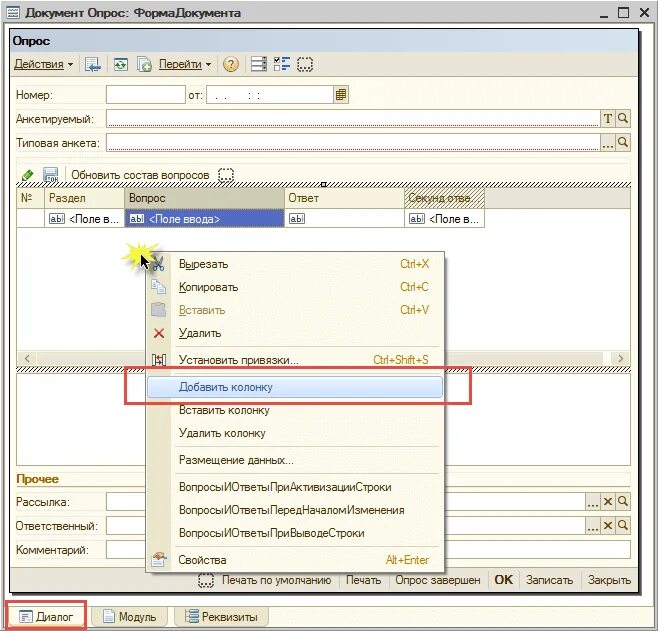Click the green pencil edit icon

pyautogui.click(x=27, y=175)
